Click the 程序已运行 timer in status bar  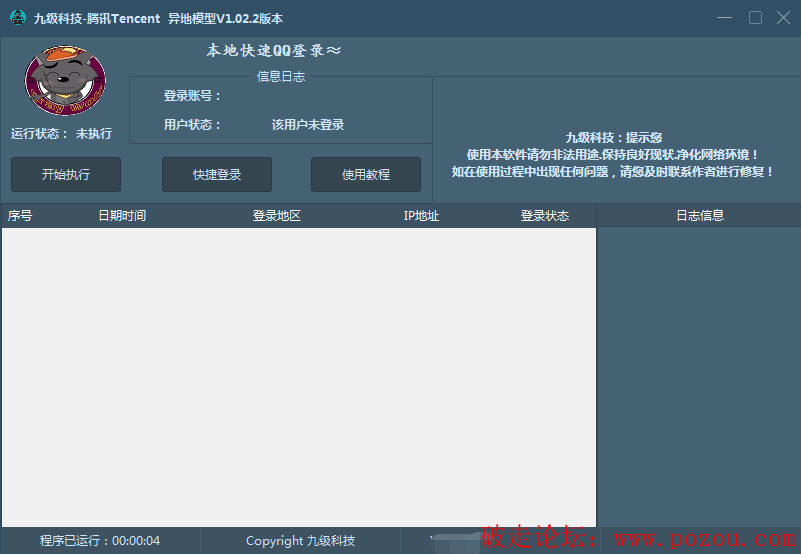[100, 540]
